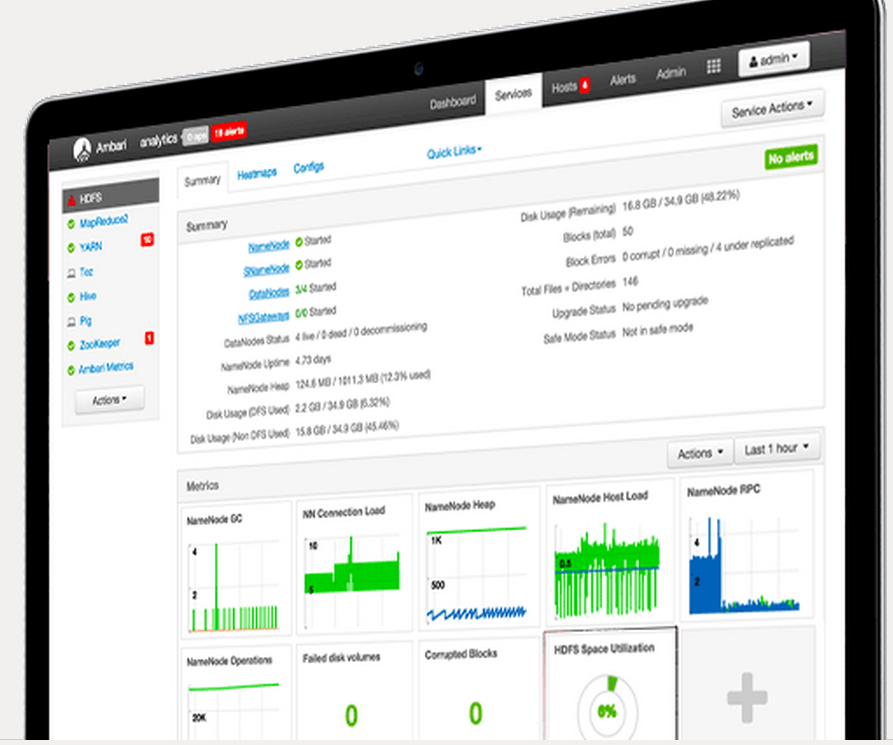This screenshot has height=745, width=893.
Task: Click the green status check beside Ambari Metrics
Action: [x=71, y=371]
